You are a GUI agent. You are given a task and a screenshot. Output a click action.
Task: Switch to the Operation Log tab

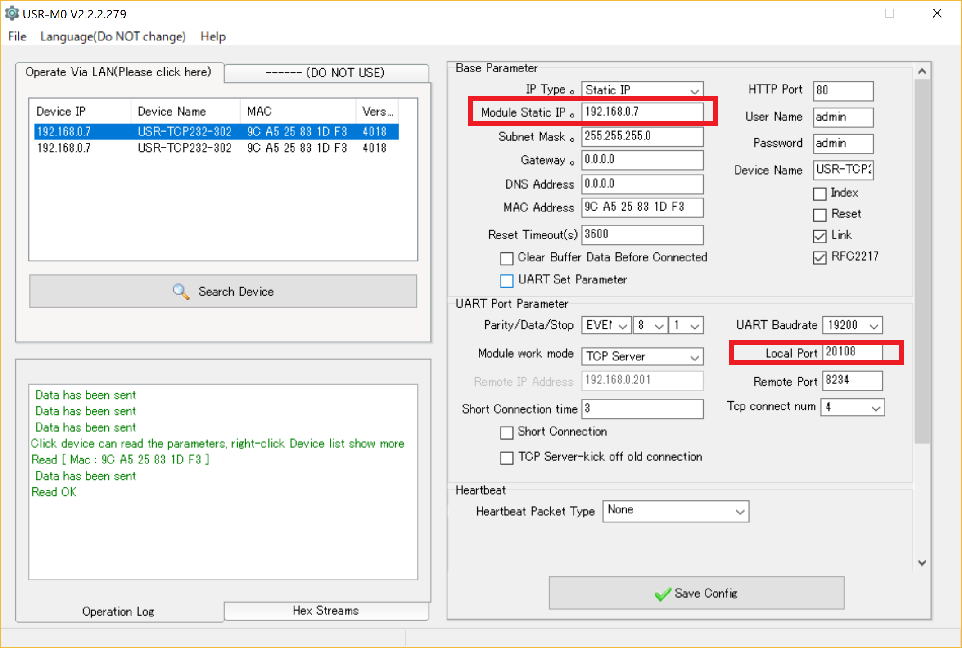point(118,611)
